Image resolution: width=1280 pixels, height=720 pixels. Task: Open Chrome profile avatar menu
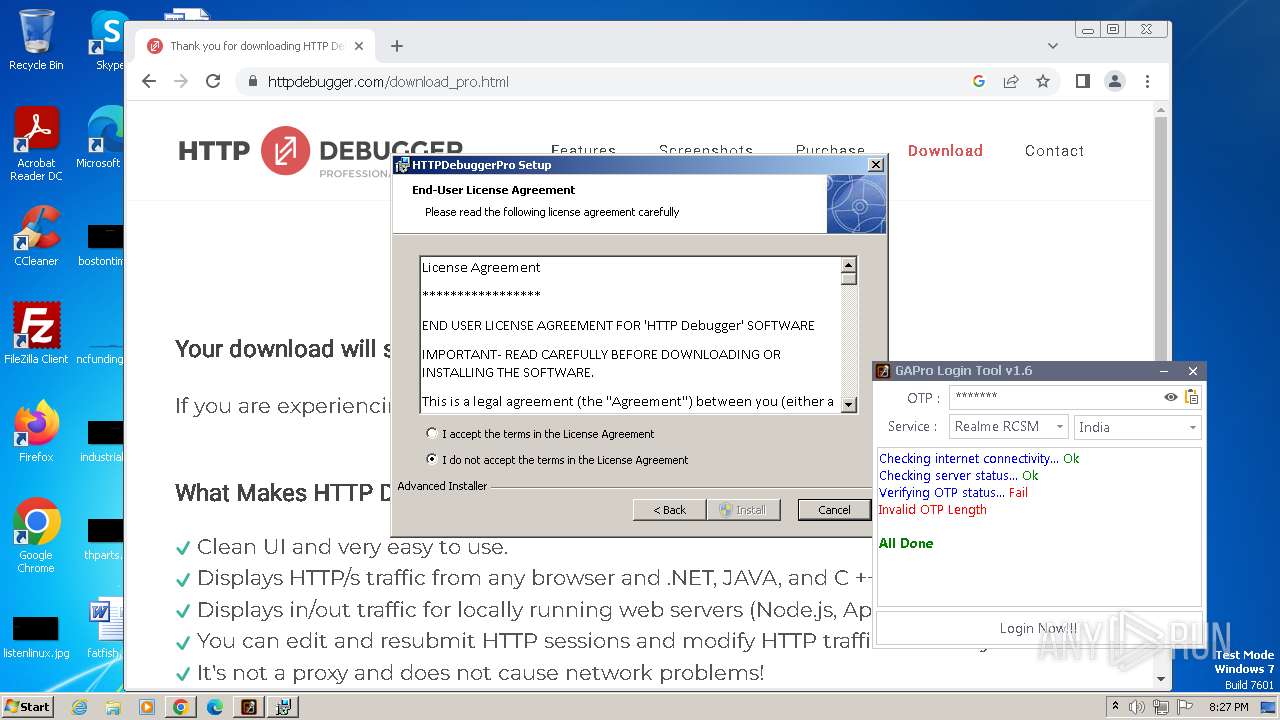coord(1115,81)
